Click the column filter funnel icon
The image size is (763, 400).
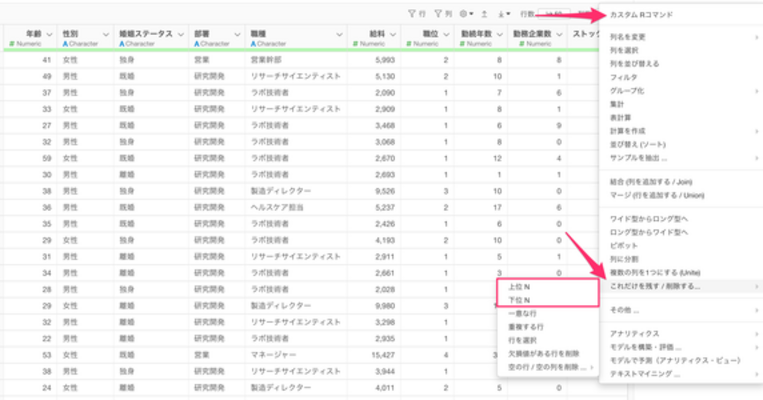point(439,14)
